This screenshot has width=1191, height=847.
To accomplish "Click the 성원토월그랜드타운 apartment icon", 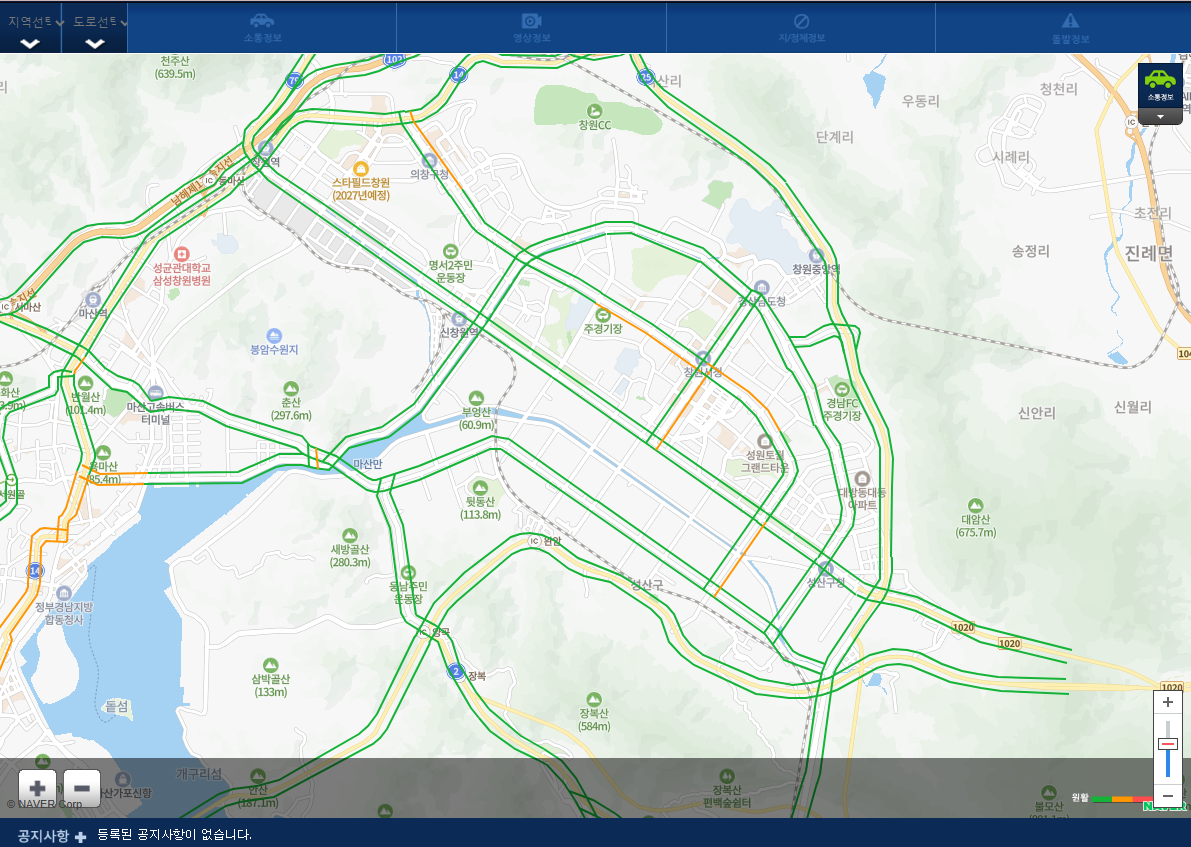I will (x=765, y=441).
